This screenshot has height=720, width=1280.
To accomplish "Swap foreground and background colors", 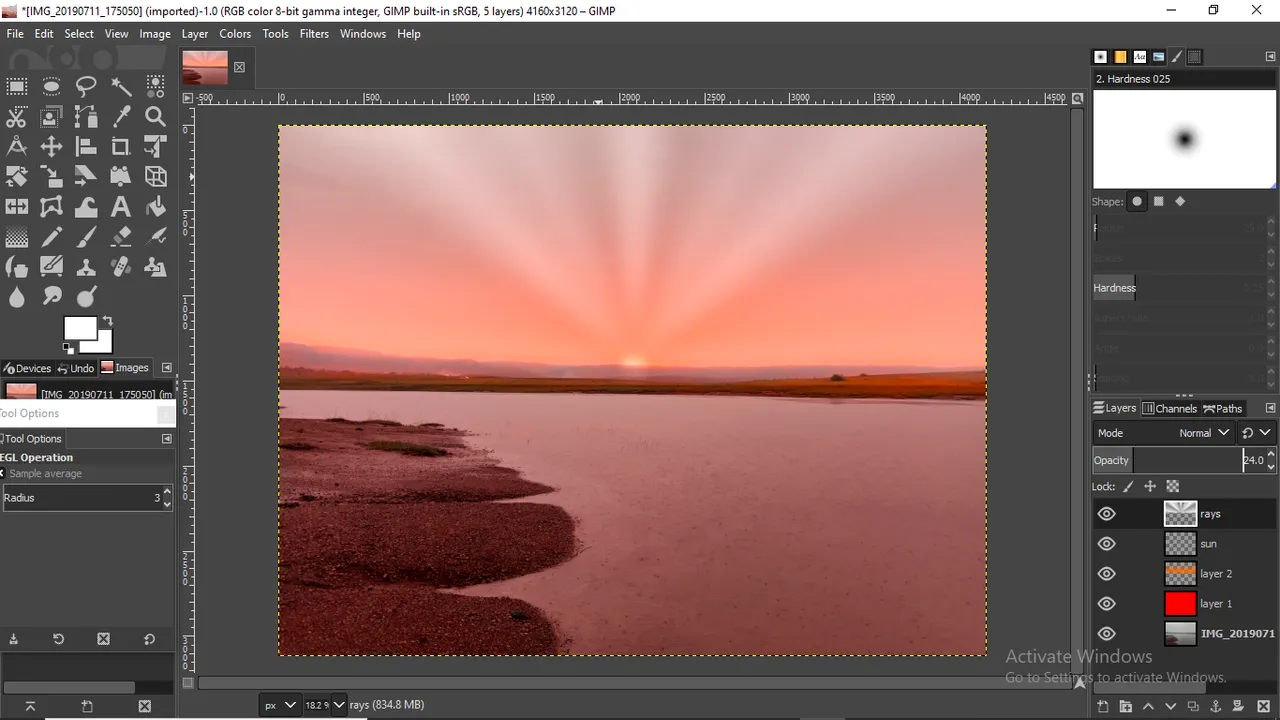I will click(x=107, y=321).
